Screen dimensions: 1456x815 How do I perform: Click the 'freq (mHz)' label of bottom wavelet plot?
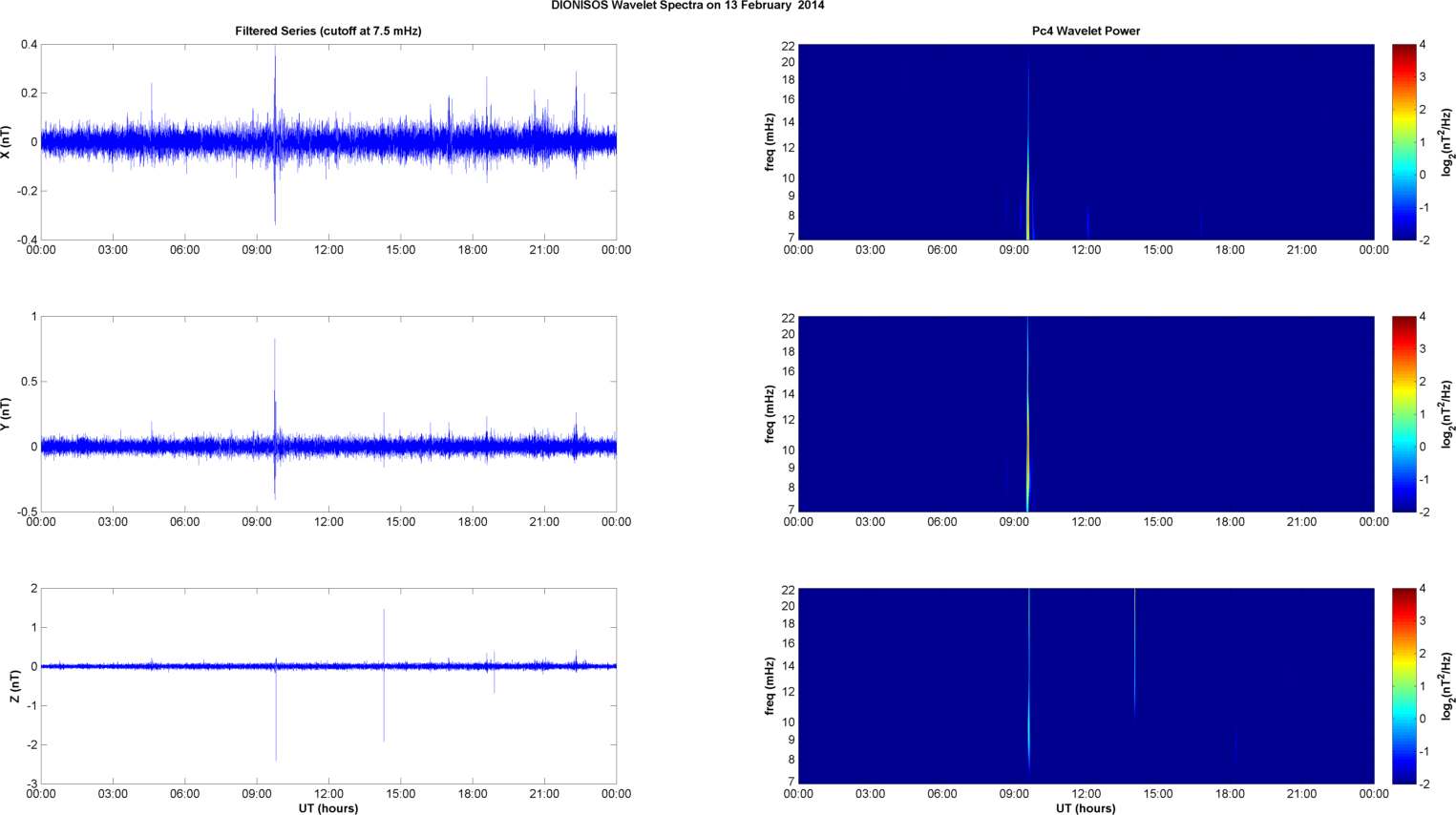(x=770, y=686)
